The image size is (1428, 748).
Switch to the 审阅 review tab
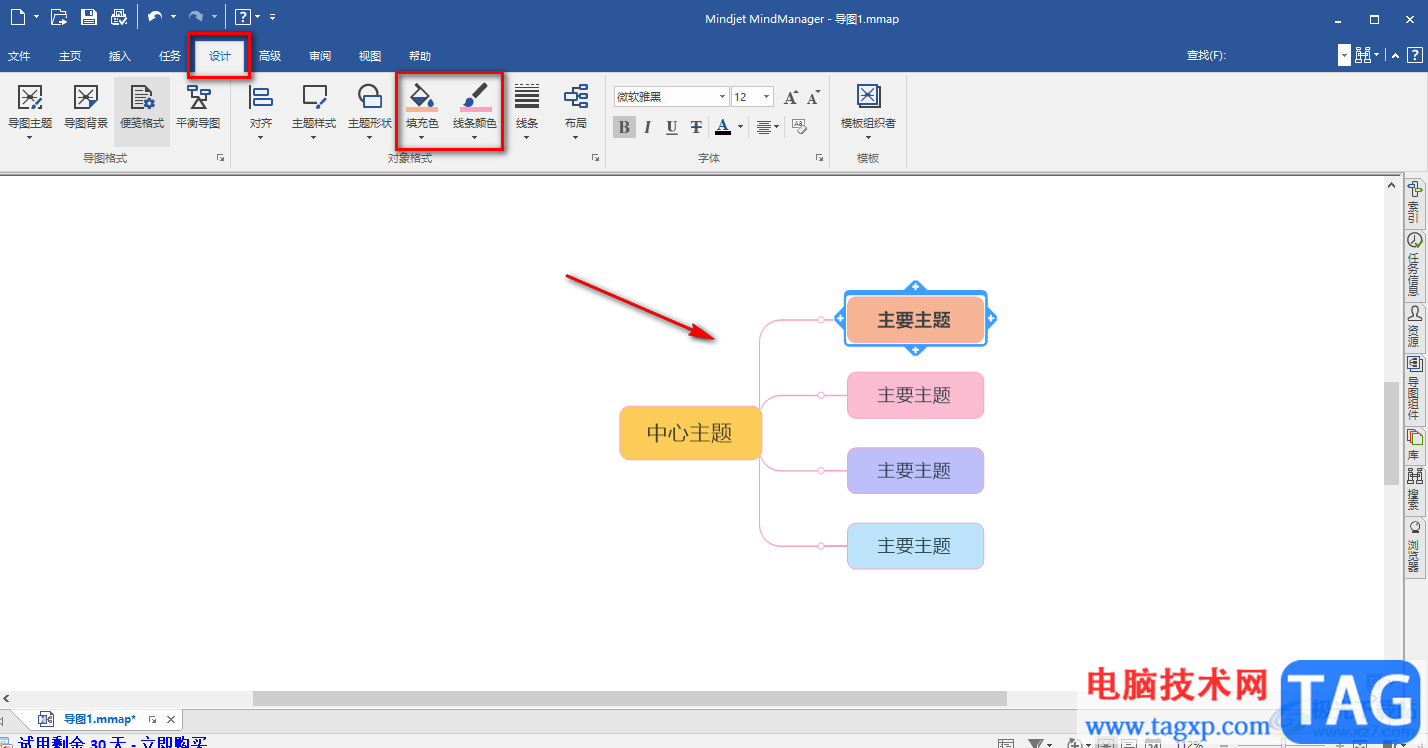tap(320, 56)
